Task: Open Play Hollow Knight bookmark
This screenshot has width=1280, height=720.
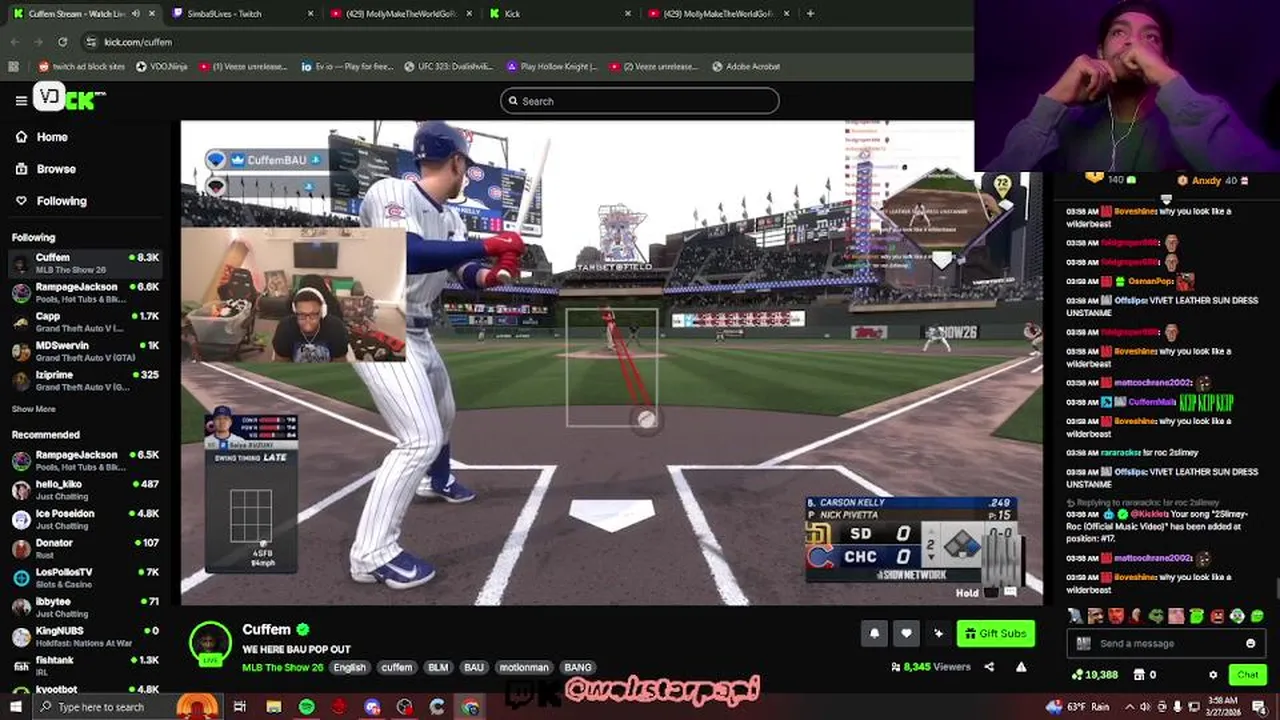Action: 551,66
